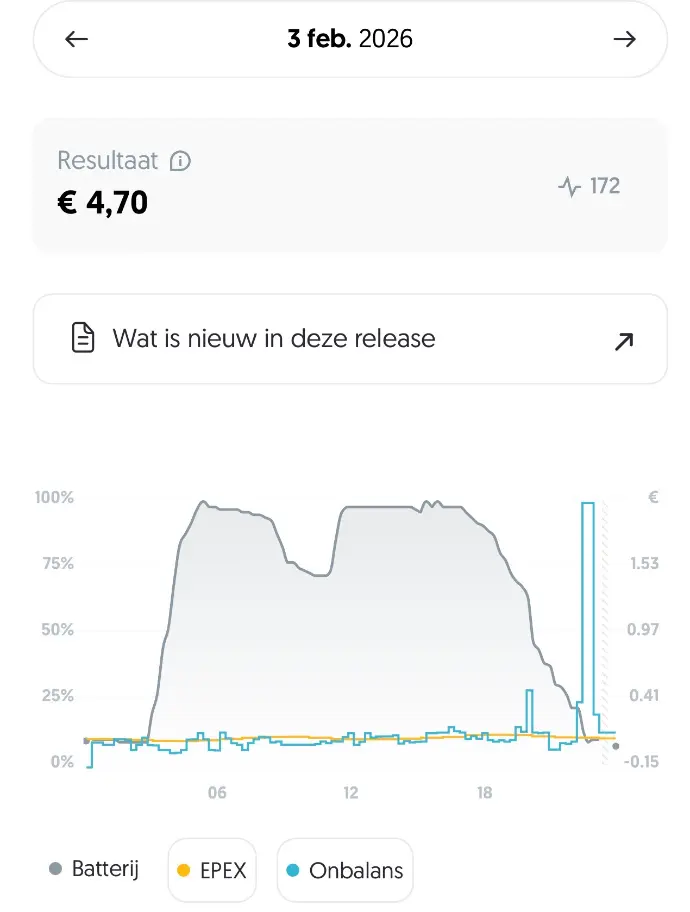The height and width of the screenshot is (912, 690).
Task: Go to the next day arrow
Action: (624, 39)
